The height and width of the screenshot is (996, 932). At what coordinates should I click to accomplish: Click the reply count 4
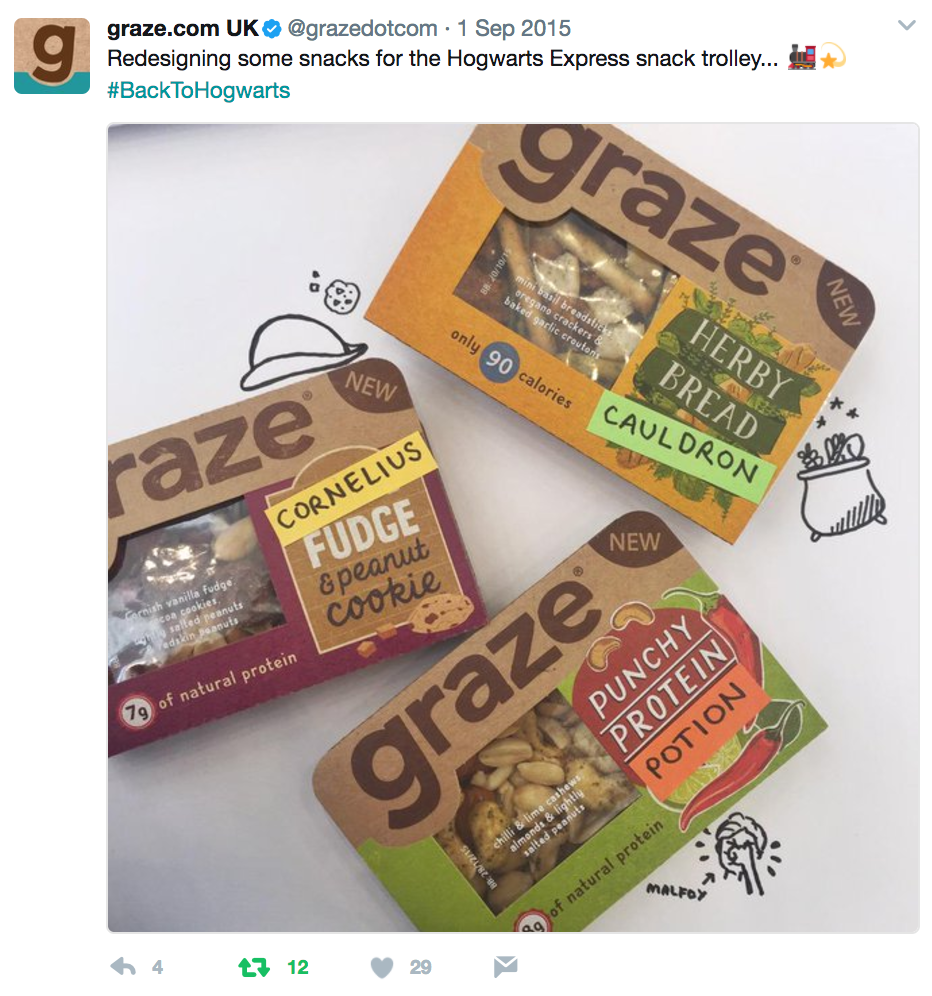click(158, 967)
